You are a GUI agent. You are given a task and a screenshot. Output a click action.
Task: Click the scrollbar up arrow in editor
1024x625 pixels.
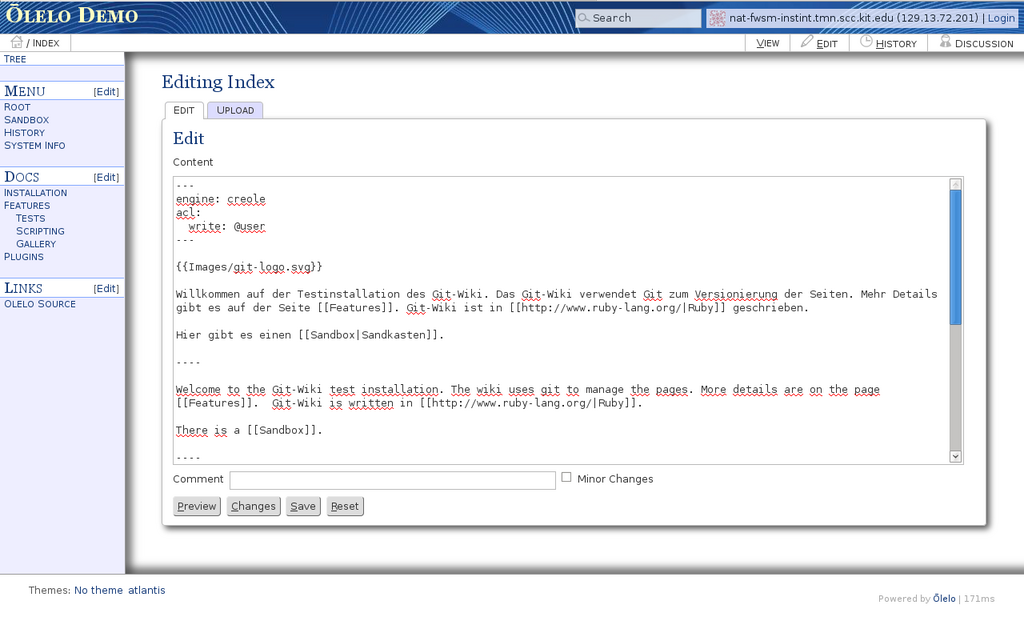tap(955, 184)
